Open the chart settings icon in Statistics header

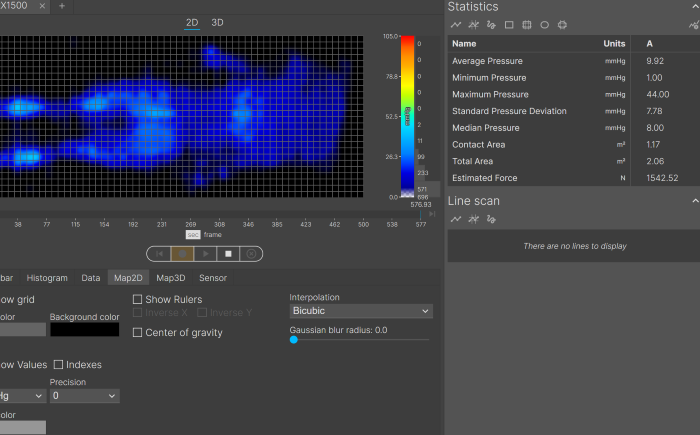(694, 25)
